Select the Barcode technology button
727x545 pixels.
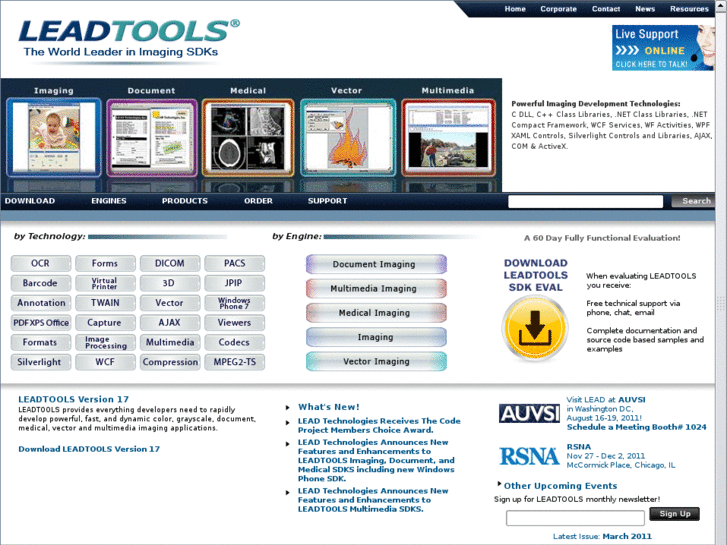(x=41, y=283)
